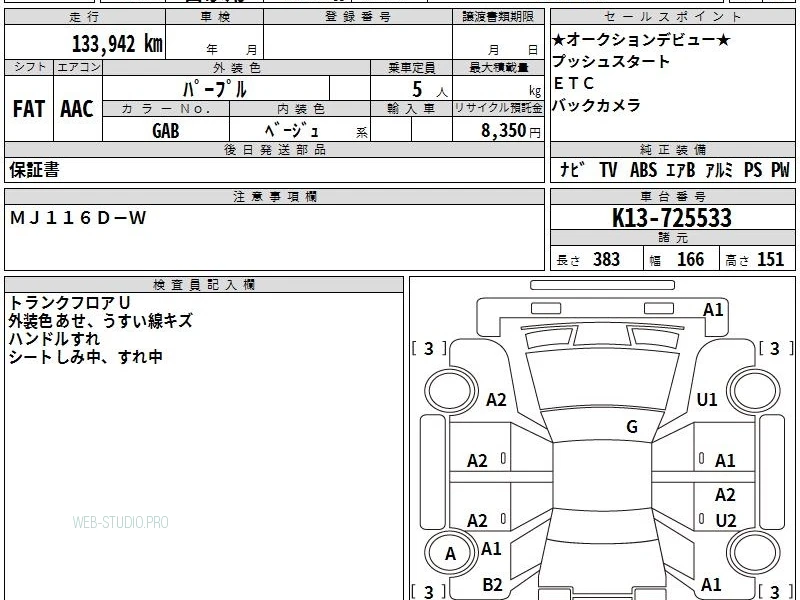
Task: Click the リサイクル預託金 header
Action: coord(498,108)
